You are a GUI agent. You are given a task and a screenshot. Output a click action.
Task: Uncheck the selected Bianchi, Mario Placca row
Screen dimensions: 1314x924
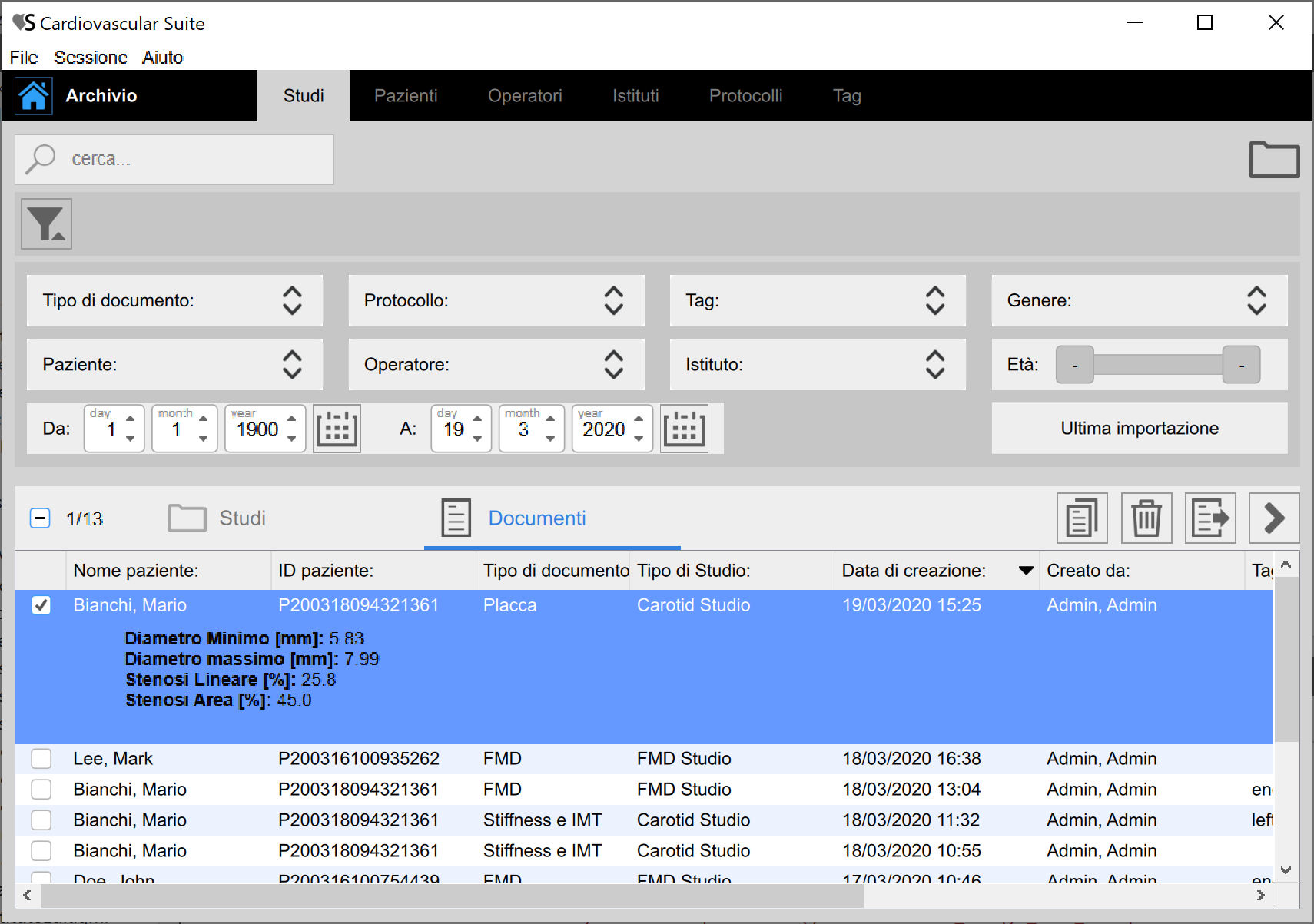coord(41,605)
